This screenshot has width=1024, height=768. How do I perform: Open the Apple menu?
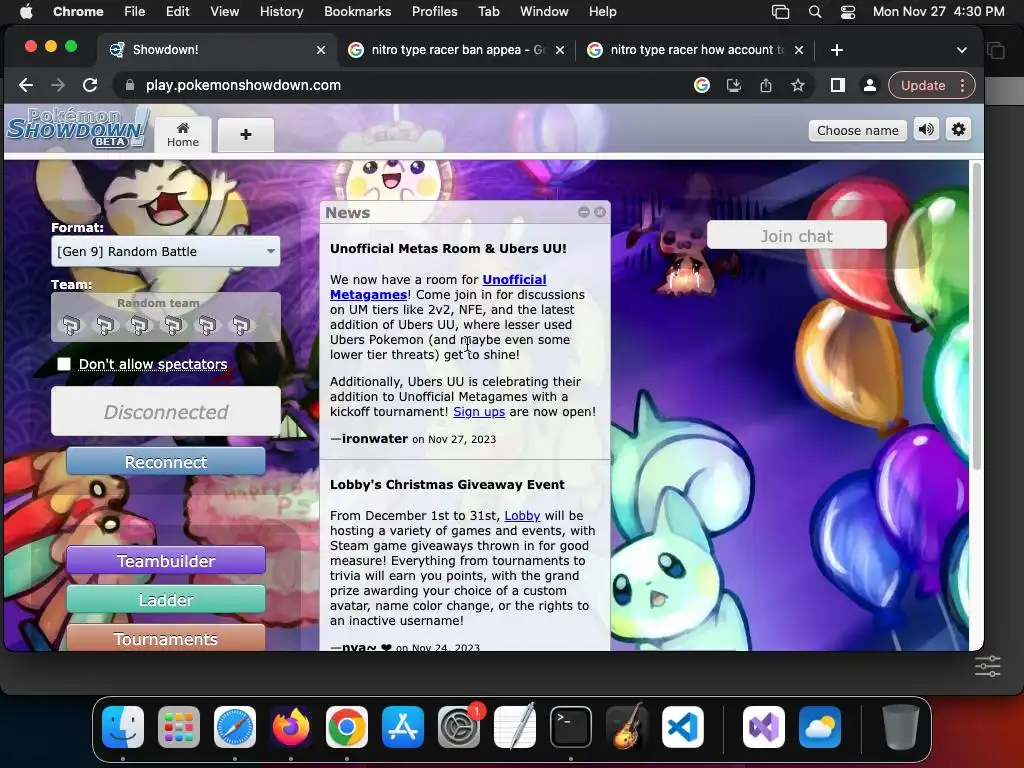point(26,11)
